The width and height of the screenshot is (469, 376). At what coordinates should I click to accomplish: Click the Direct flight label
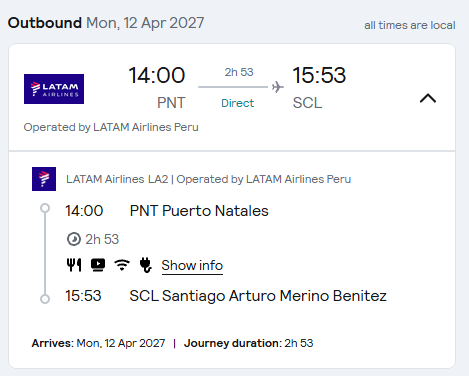[x=238, y=103]
